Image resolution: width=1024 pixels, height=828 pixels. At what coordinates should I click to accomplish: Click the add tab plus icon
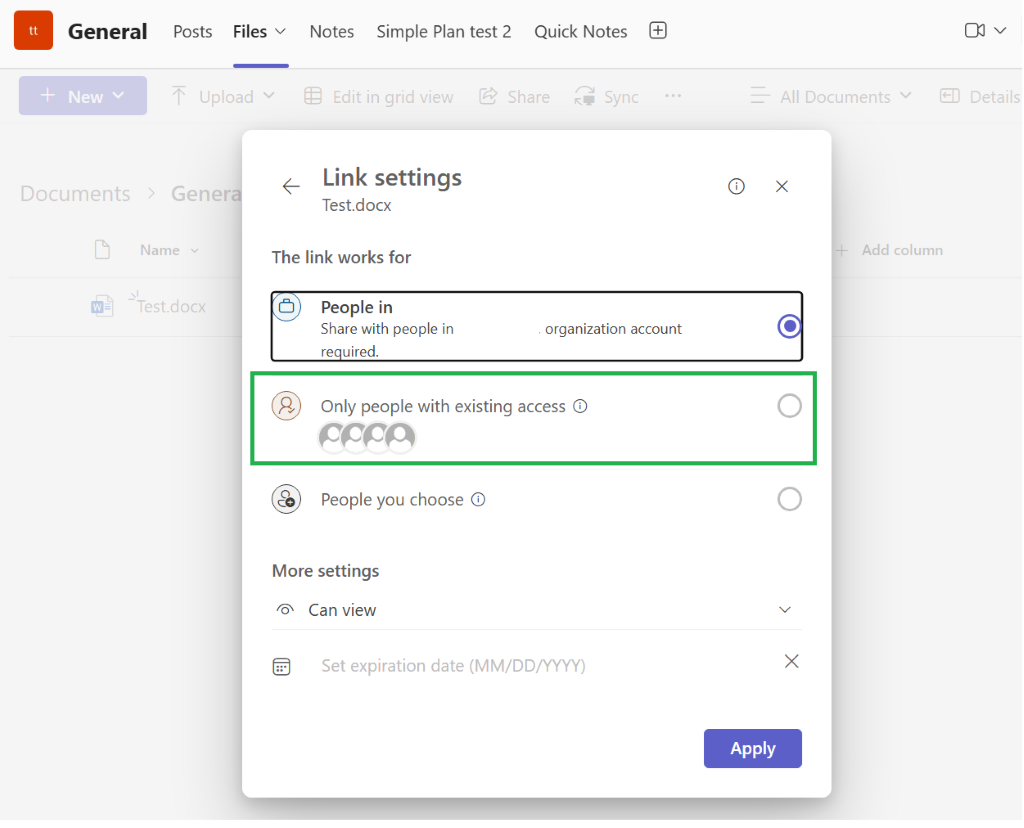(658, 31)
